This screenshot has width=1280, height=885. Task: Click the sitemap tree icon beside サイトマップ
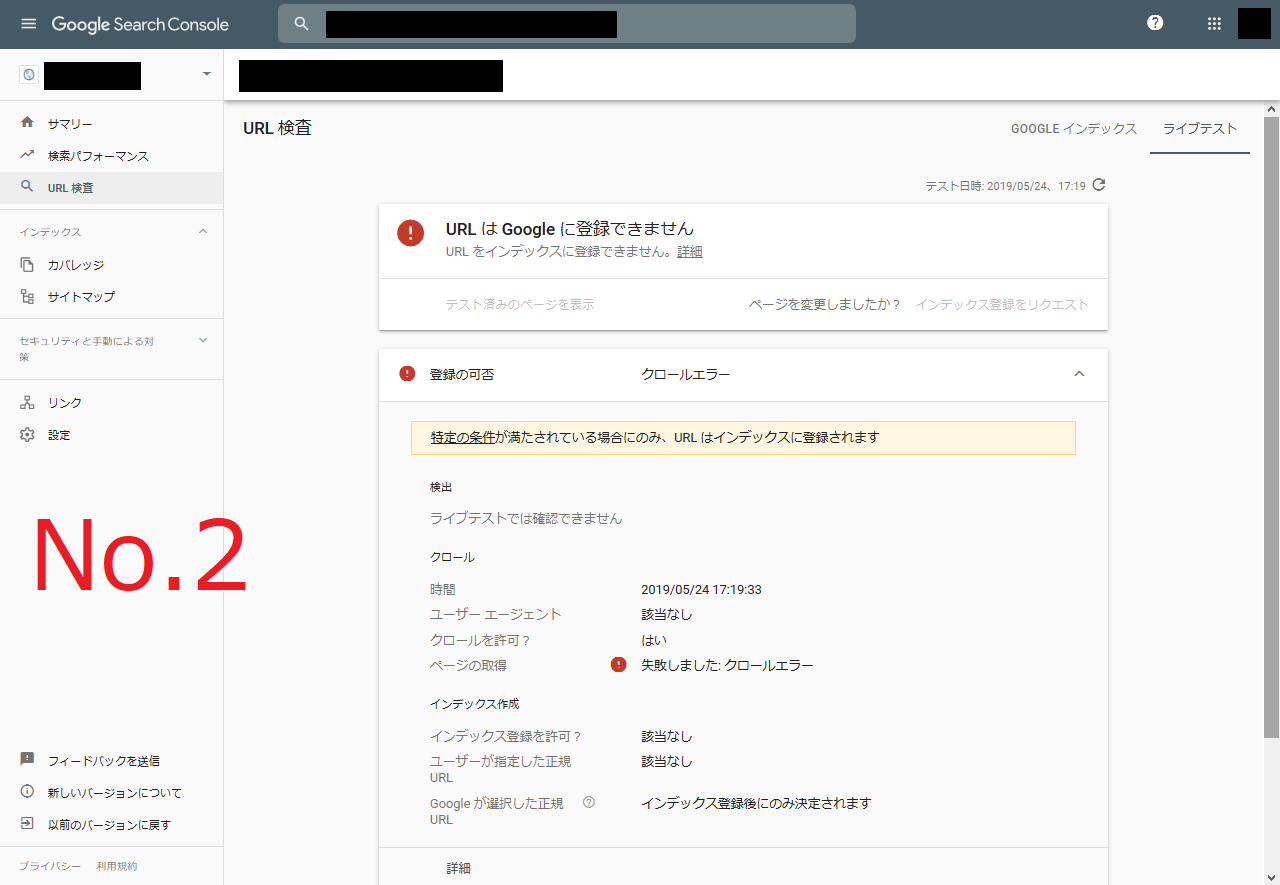pos(28,296)
